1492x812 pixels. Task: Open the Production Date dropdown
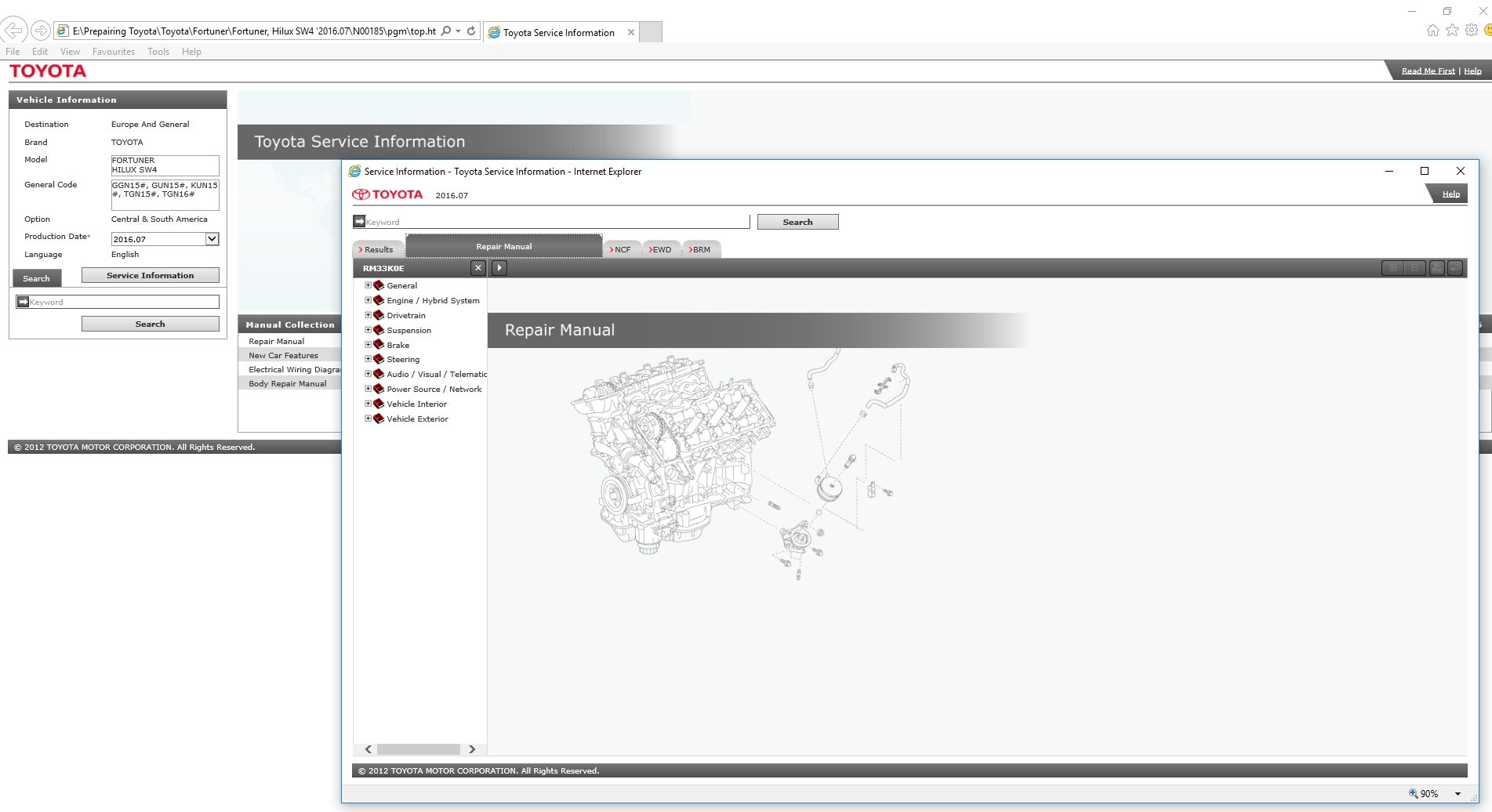coord(212,239)
